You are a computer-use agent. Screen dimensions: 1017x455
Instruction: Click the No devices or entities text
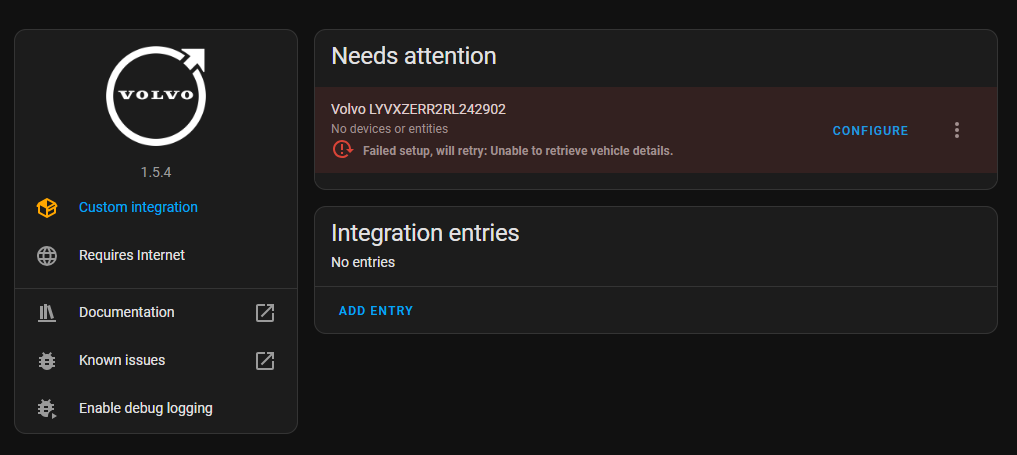389,129
